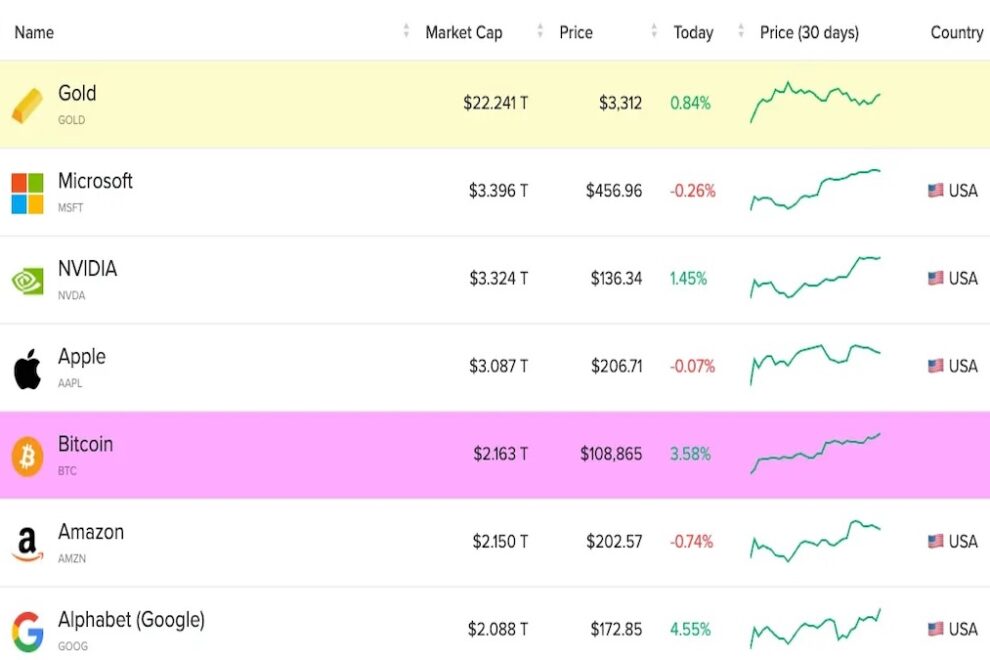The height and width of the screenshot is (660, 990).
Task: Select the BTC ticker text
Action: pyautogui.click(x=68, y=471)
